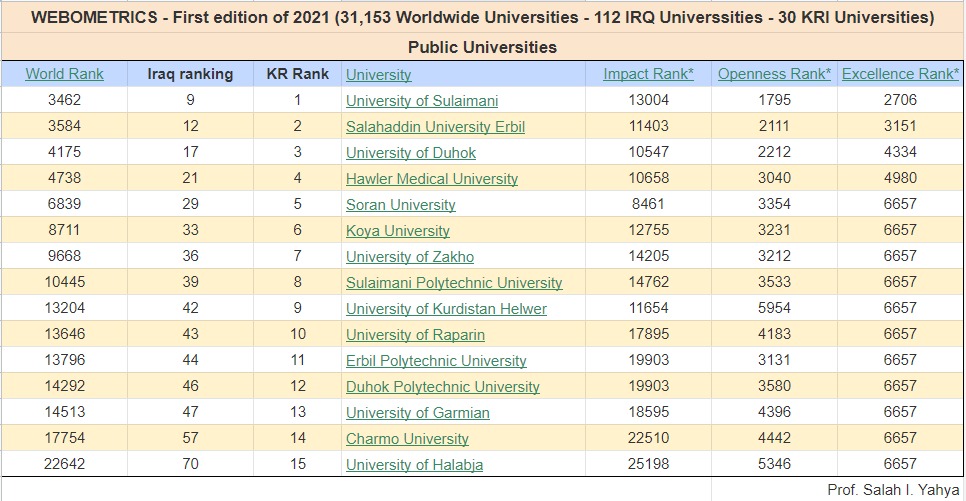
Task: Select impact rank cell 22510
Action: [648, 438]
